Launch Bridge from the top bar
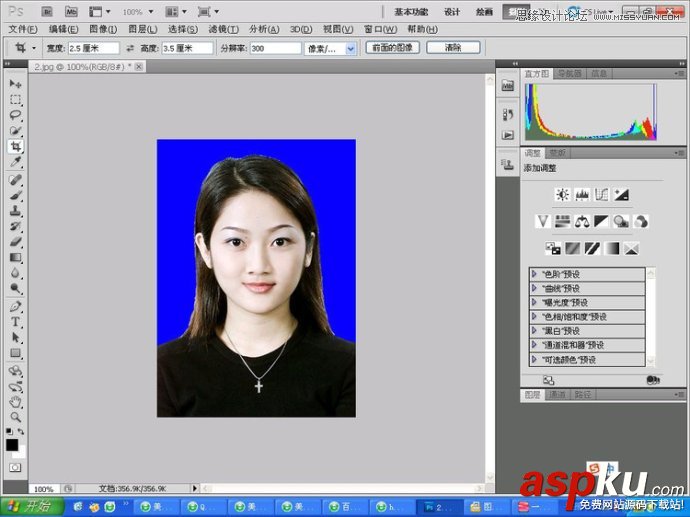The width and height of the screenshot is (690, 517). (x=45, y=12)
